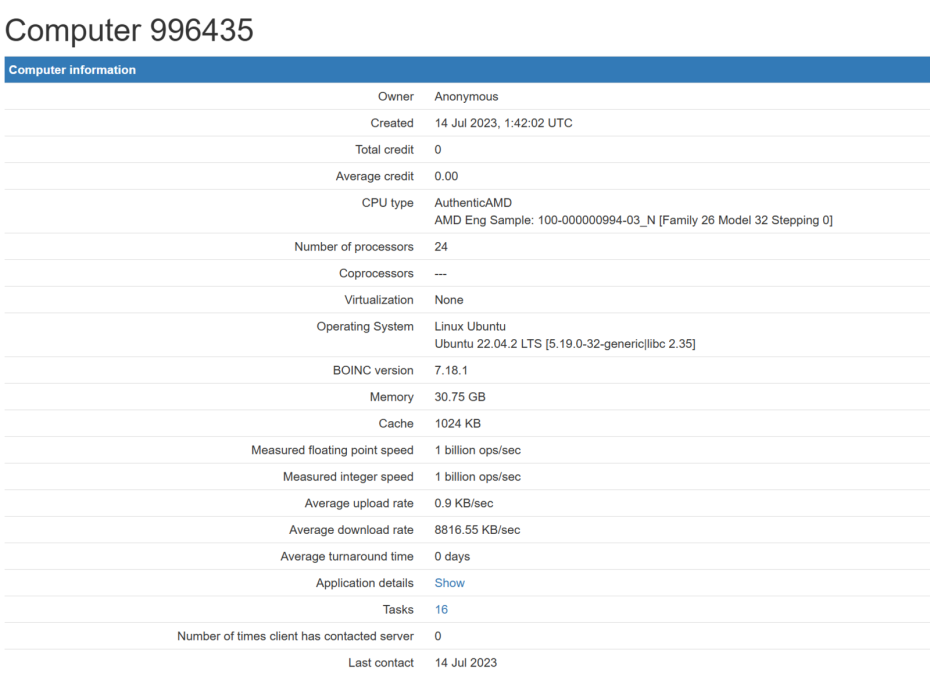This screenshot has width=930, height=698.
Task: Select the Virtualization value None
Action: [448, 299]
